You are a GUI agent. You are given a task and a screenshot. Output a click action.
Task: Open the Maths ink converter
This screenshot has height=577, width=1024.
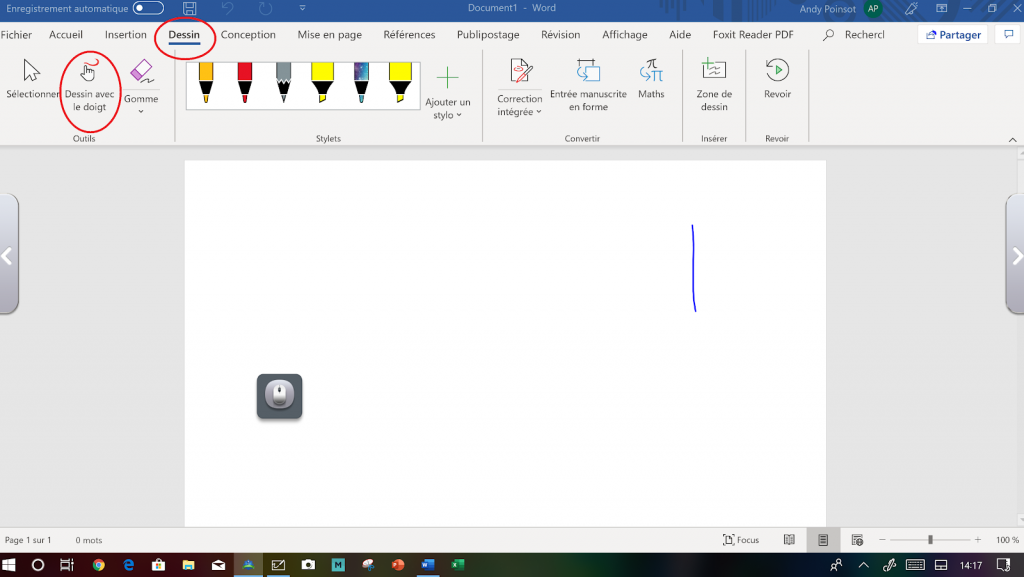[651, 78]
